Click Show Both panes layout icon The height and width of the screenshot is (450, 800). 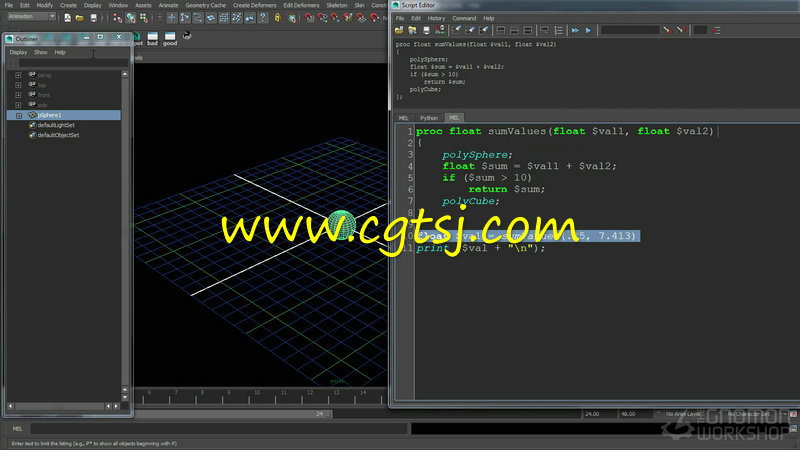(528, 31)
